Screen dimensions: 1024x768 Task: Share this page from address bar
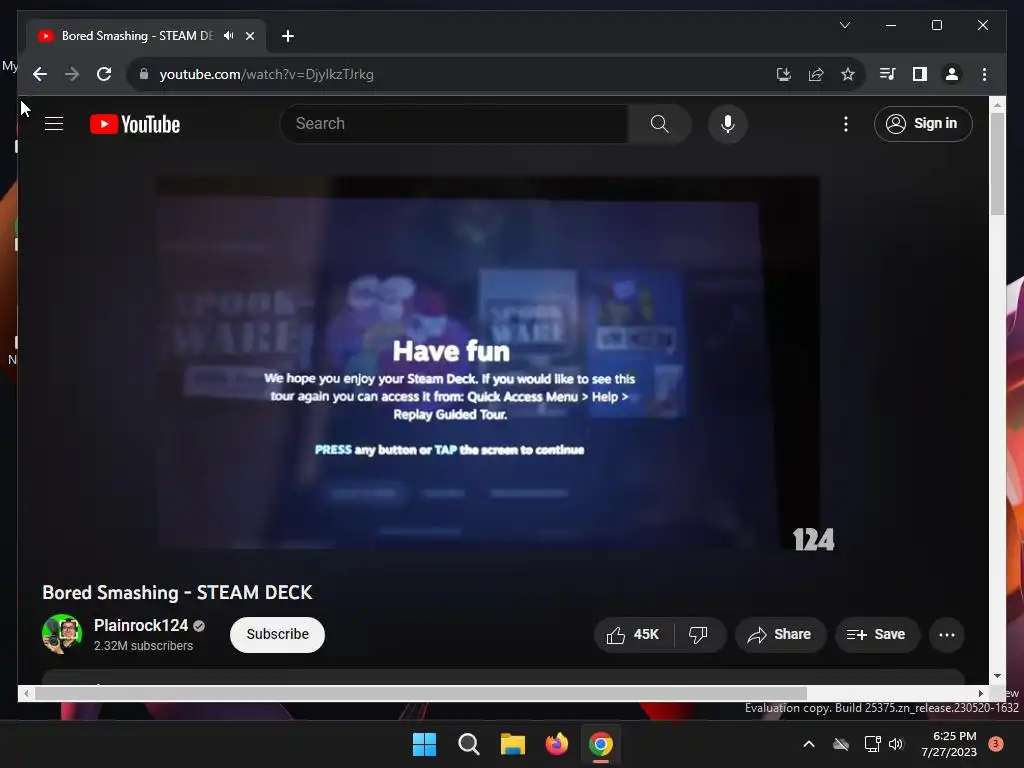click(816, 74)
